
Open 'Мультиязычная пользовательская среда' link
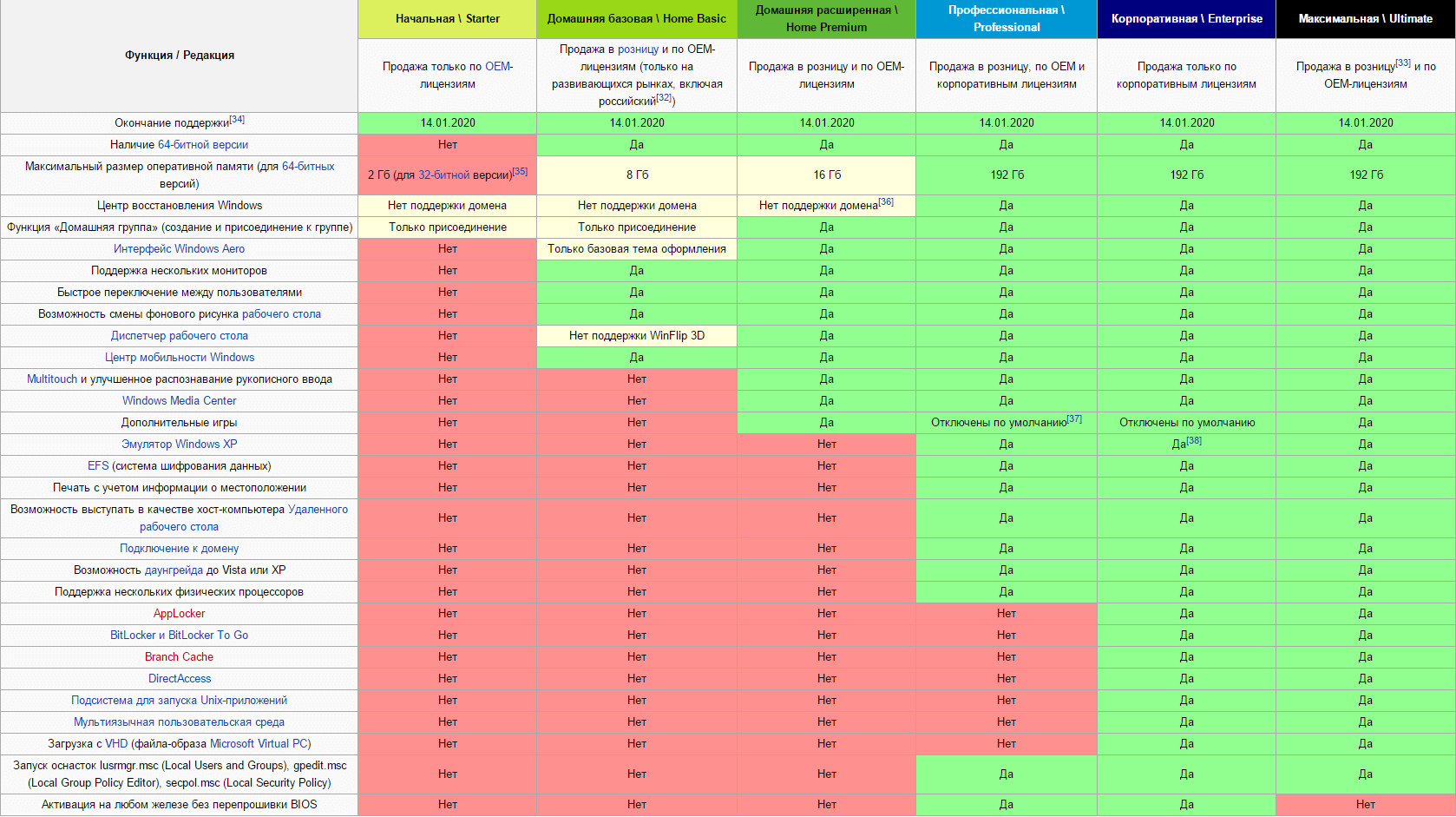tap(179, 721)
